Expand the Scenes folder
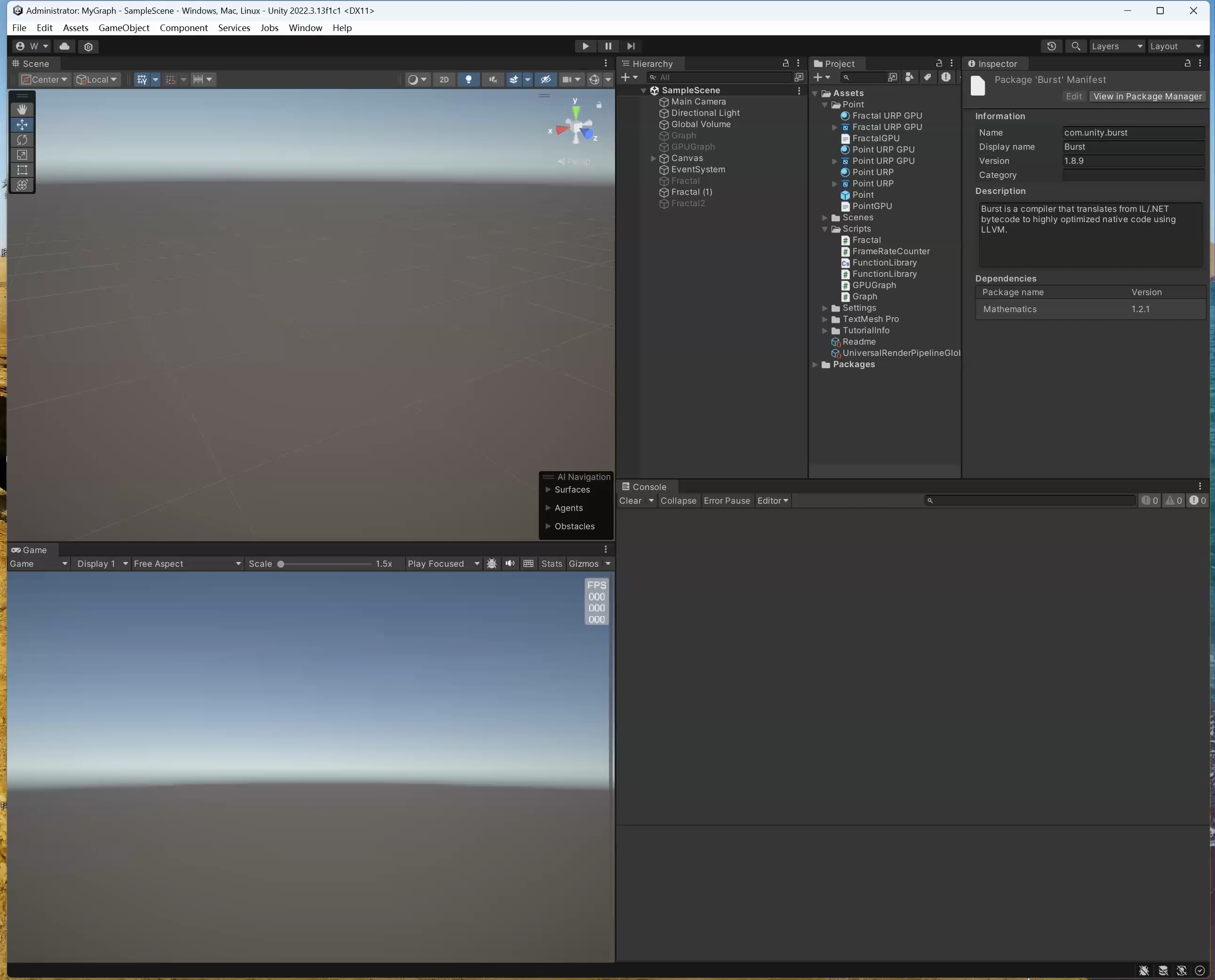This screenshot has width=1215, height=980. (825, 217)
